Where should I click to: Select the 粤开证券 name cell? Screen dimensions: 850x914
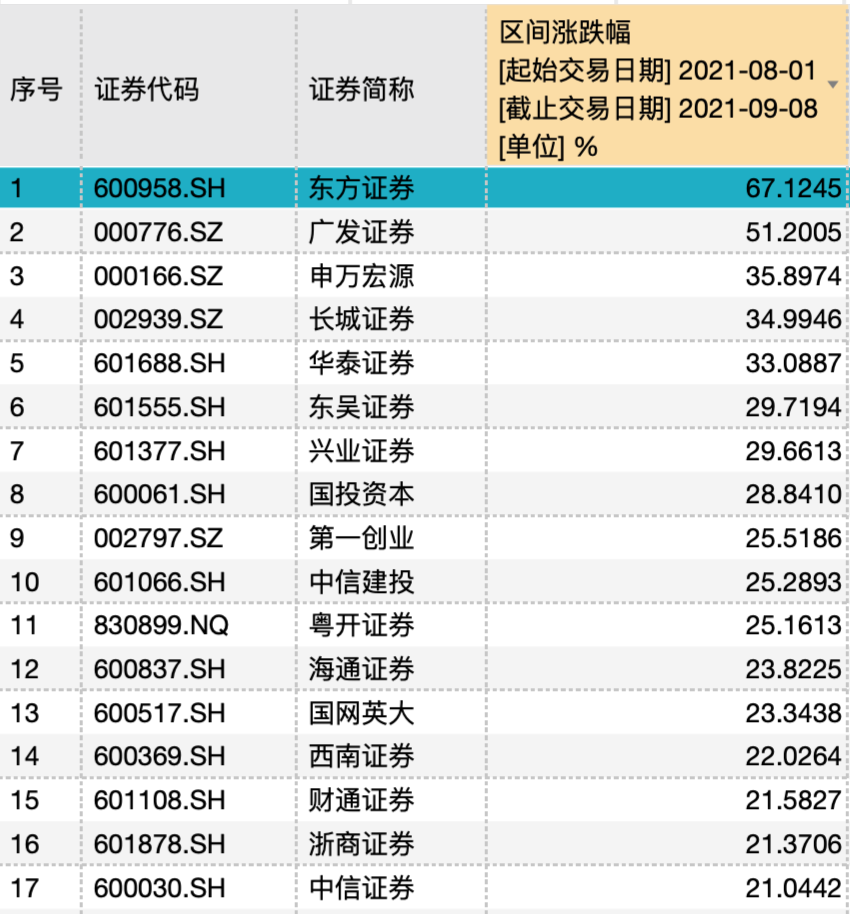[x=361, y=625]
